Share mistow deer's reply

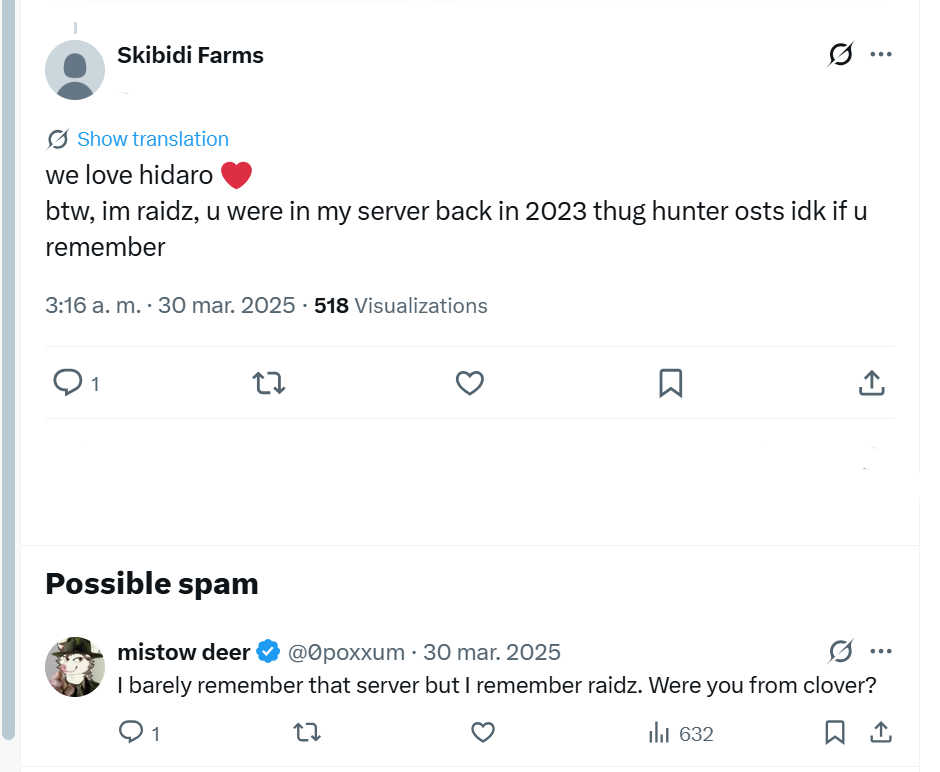click(x=881, y=733)
